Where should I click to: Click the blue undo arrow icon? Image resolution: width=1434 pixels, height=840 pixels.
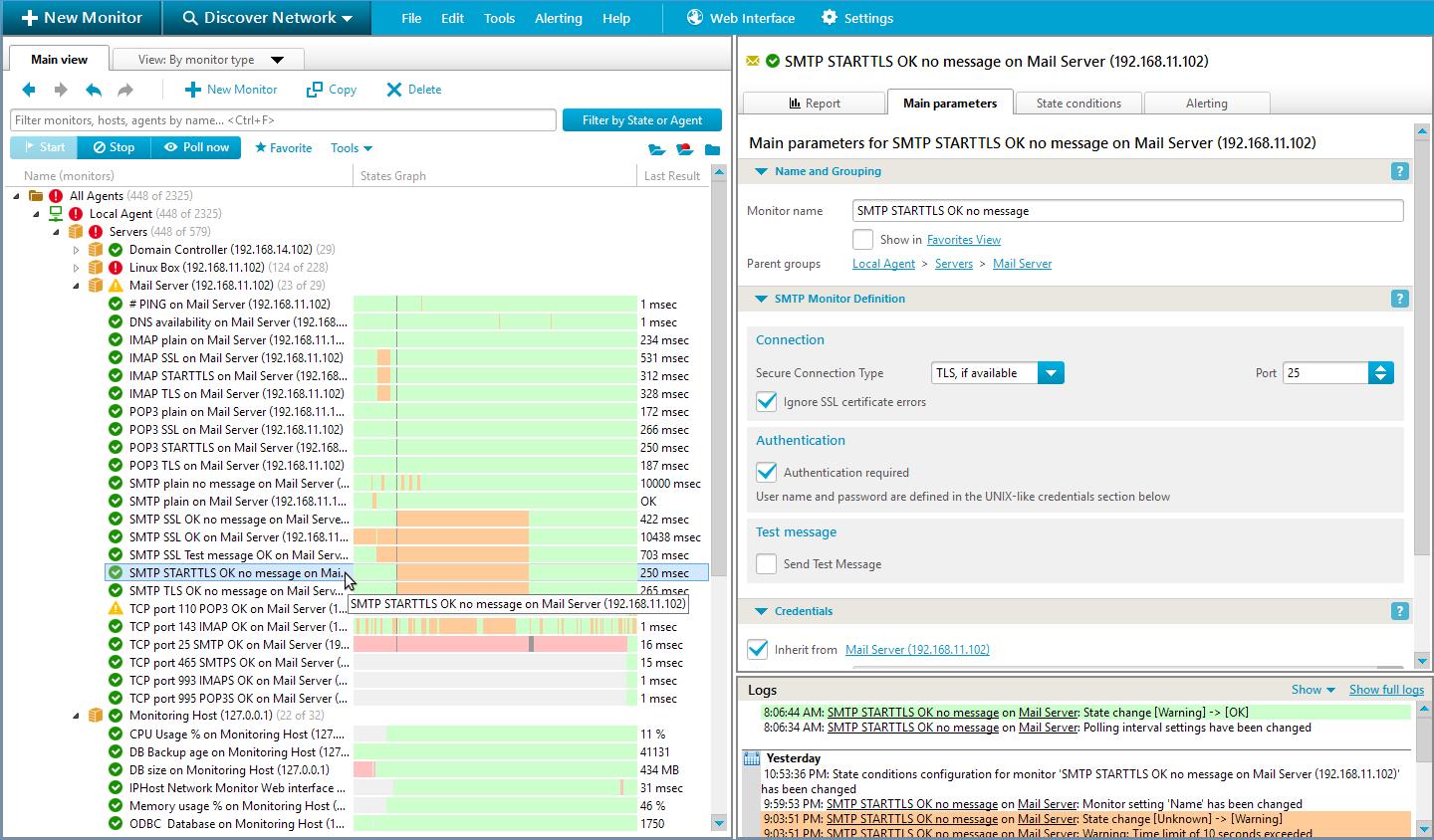(x=94, y=90)
